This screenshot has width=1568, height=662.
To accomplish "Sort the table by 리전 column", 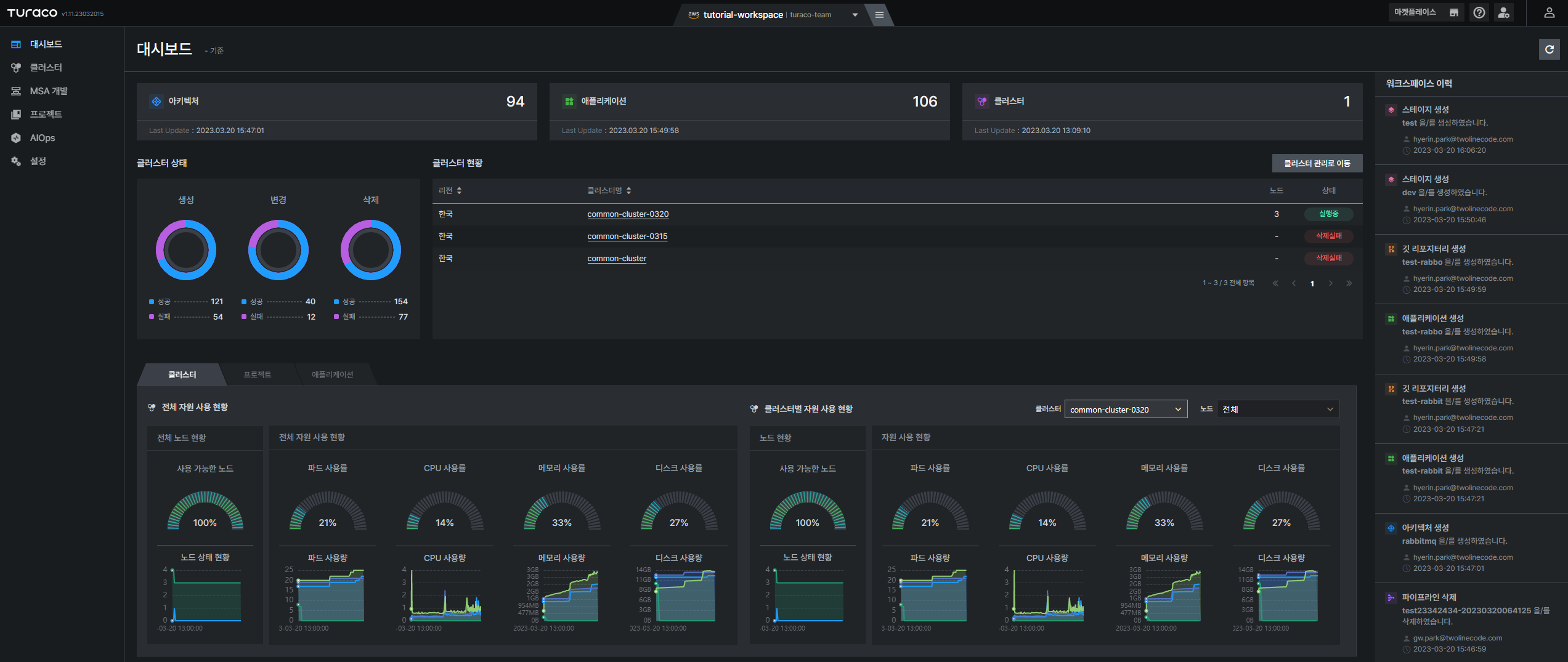I will 450,191.
